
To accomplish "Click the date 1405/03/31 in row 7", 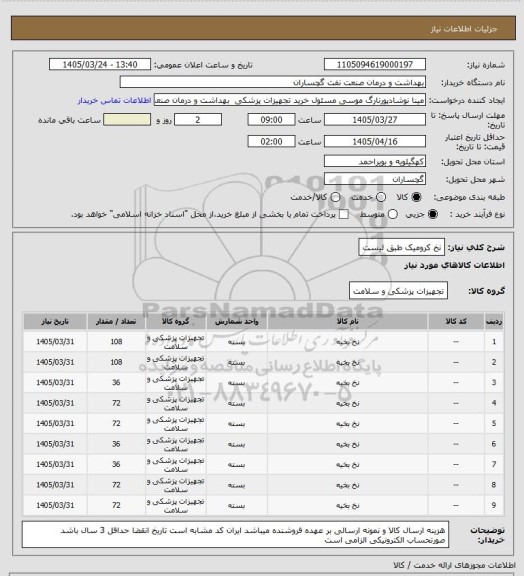I will click(55, 464).
